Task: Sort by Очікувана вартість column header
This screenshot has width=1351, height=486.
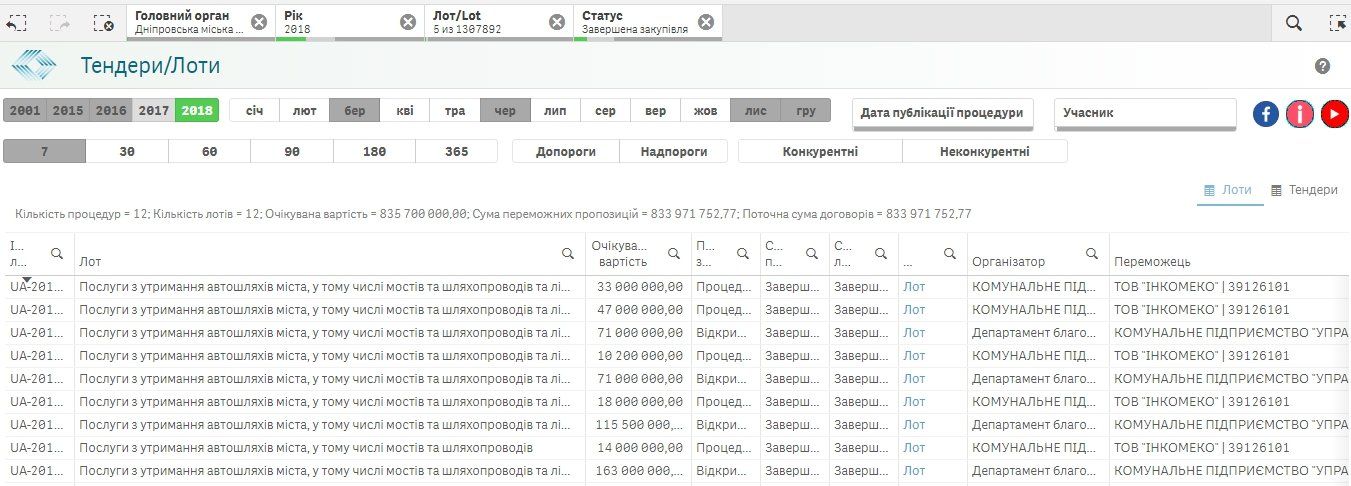Action: point(619,254)
